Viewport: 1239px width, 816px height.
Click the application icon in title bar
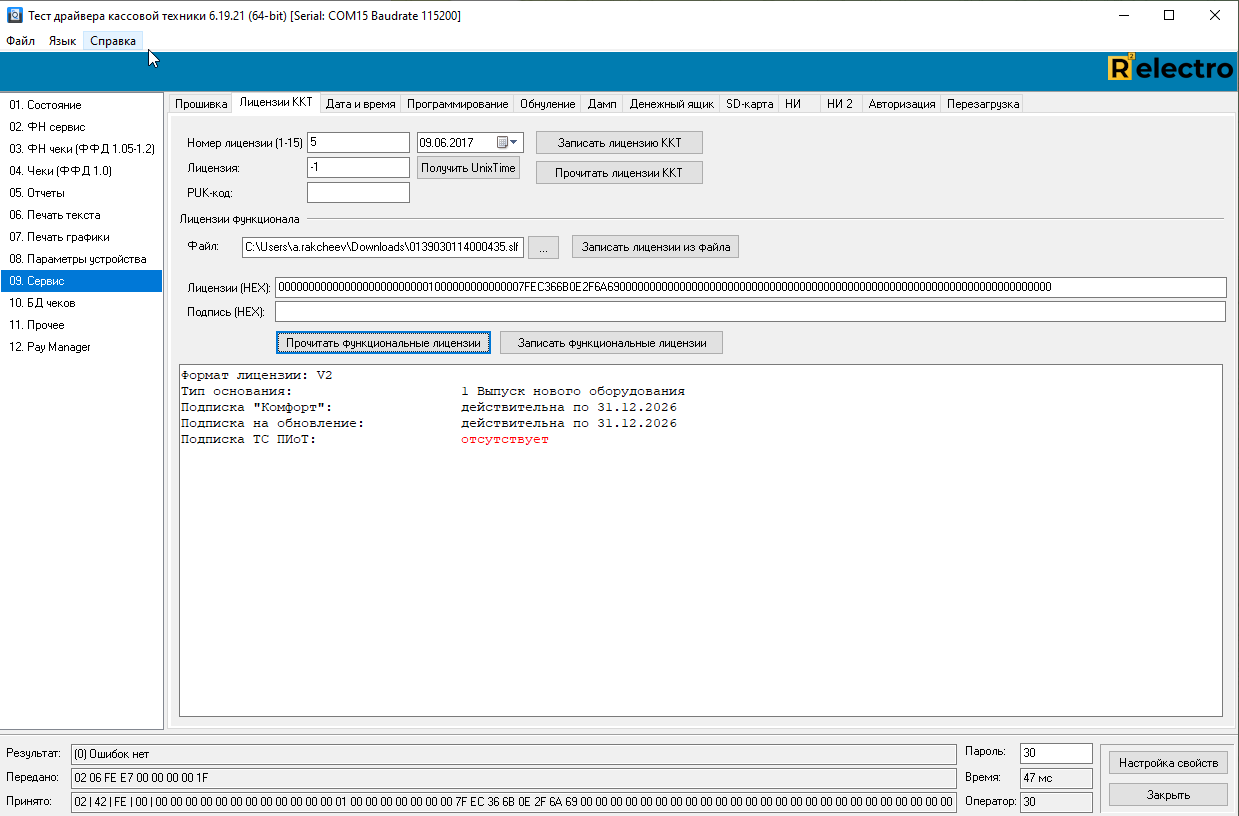pos(14,15)
